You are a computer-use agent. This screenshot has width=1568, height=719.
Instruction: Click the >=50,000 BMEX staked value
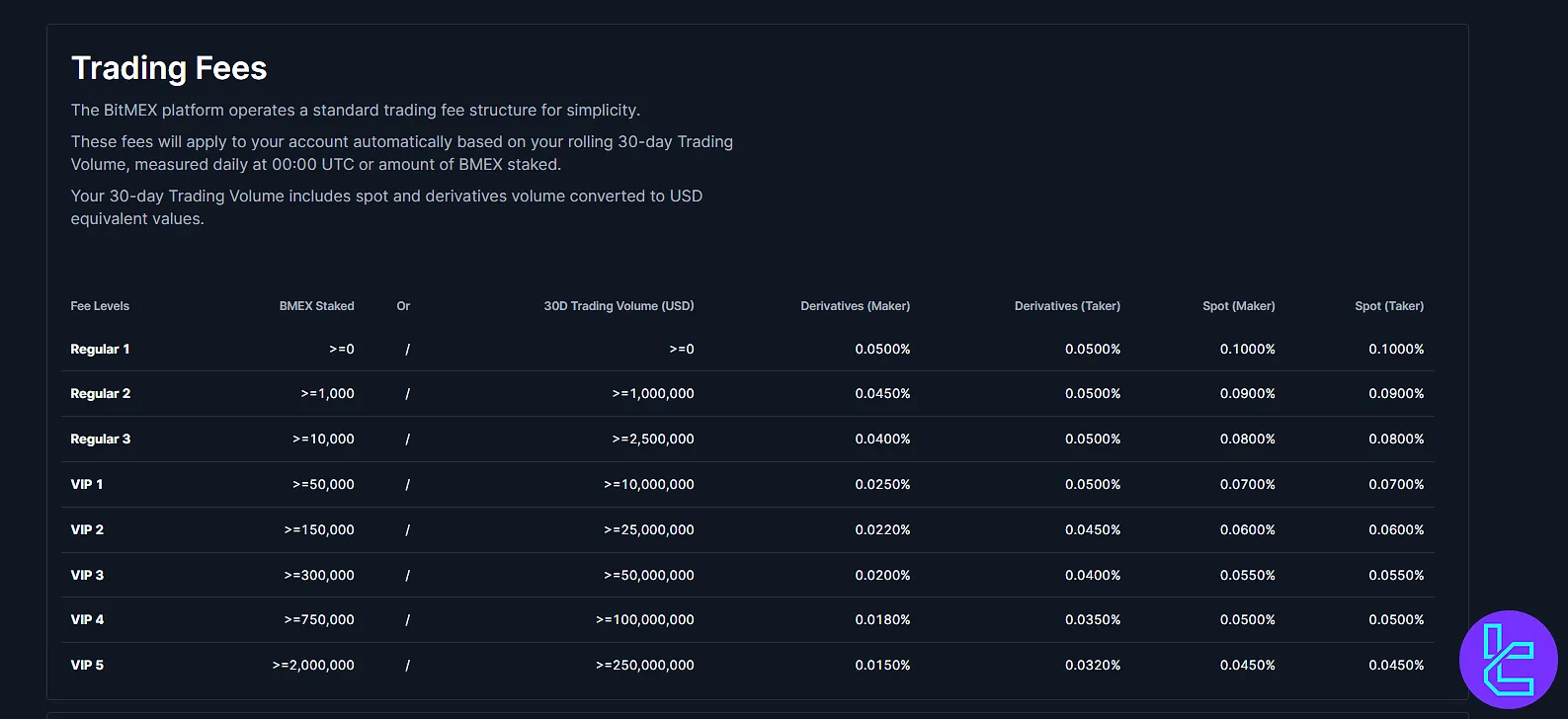tap(323, 484)
